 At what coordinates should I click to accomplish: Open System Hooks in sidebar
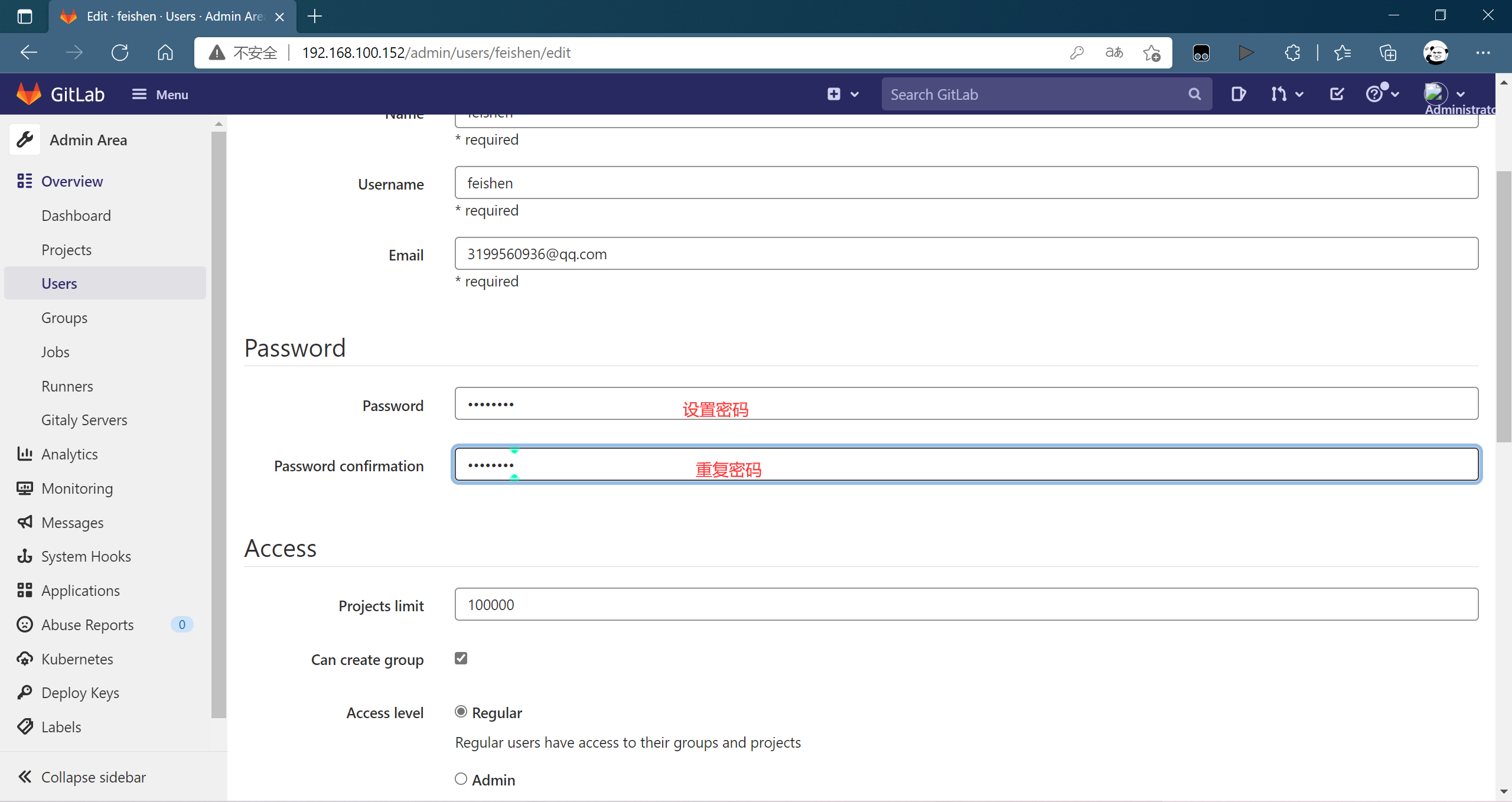86,556
